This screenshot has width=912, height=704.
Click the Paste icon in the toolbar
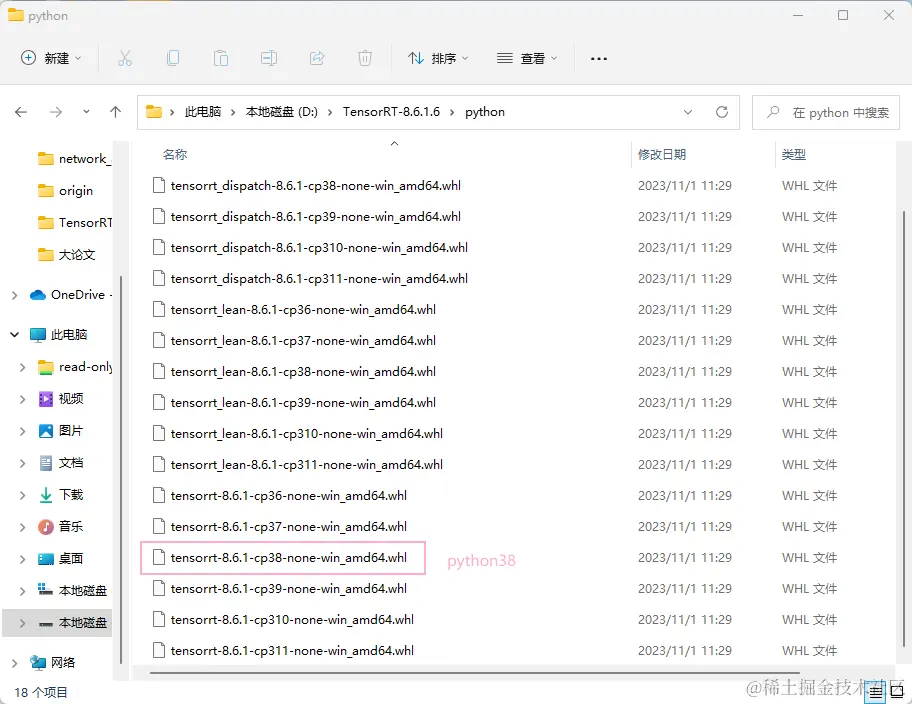221,58
